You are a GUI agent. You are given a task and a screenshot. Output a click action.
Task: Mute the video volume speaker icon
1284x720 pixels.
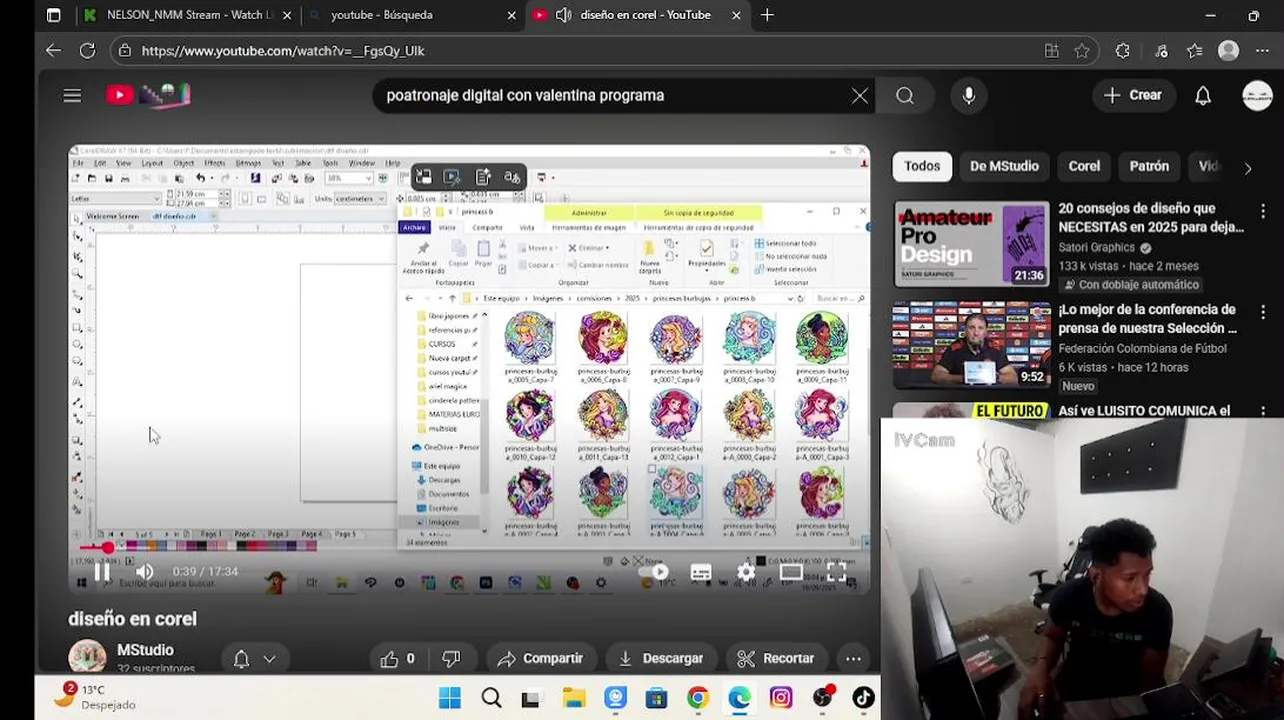144,572
